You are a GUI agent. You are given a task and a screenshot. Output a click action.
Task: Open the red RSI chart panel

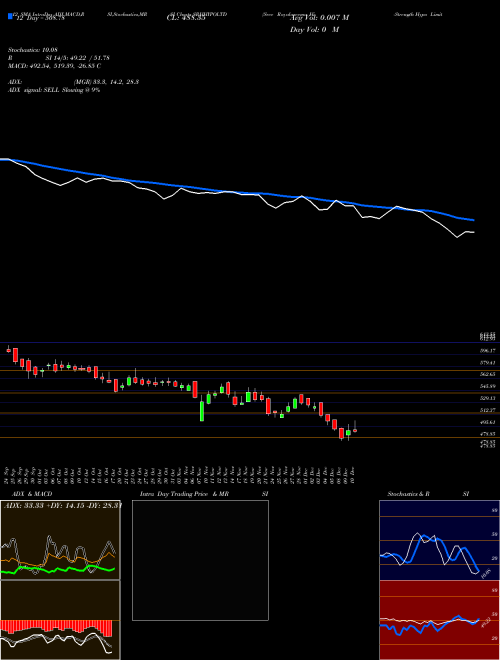[x=439, y=620]
